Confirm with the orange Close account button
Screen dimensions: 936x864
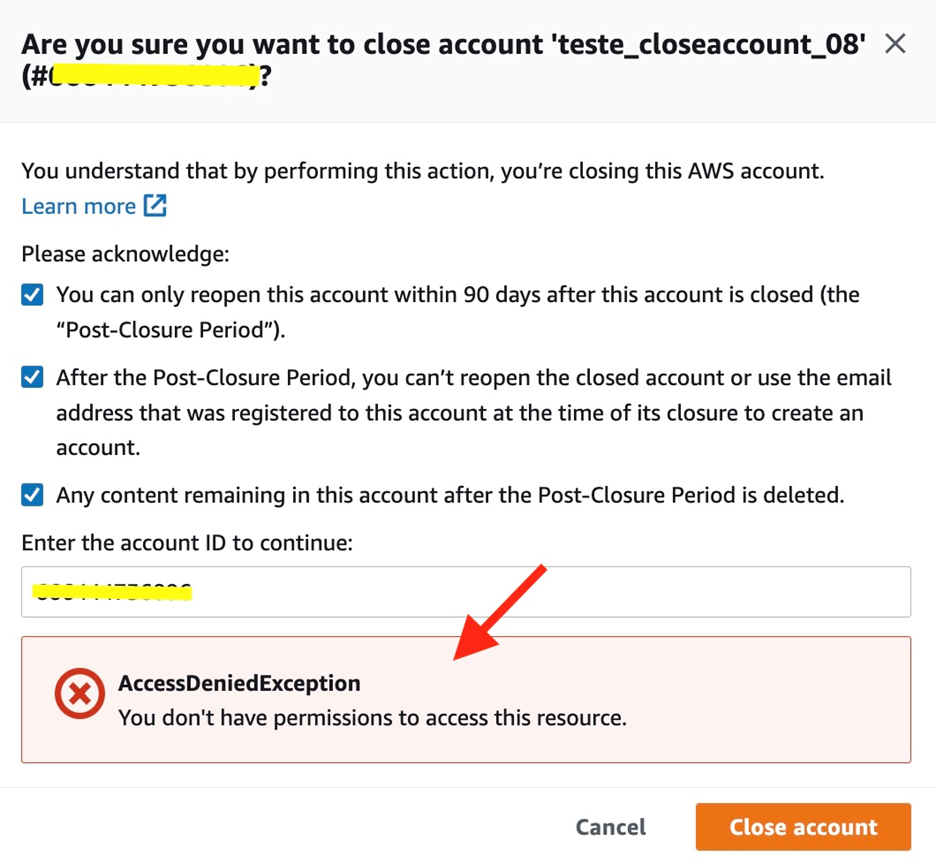[803, 827]
